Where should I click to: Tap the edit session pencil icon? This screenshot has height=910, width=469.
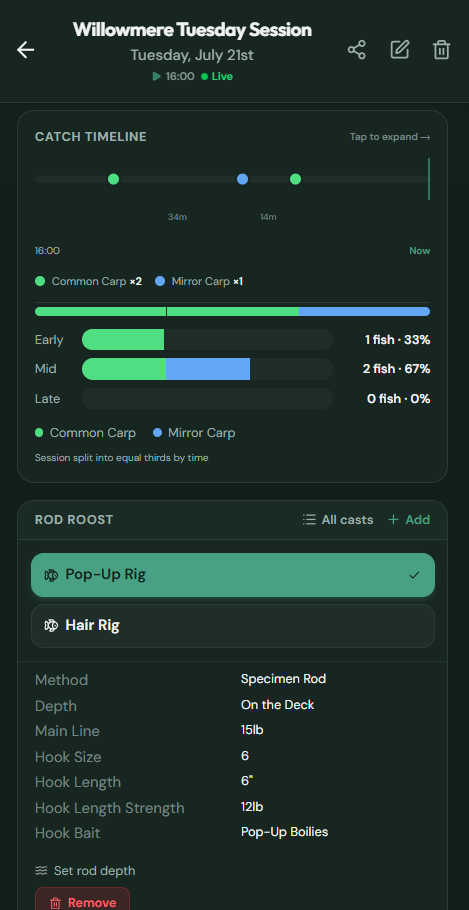tap(399, 50)
